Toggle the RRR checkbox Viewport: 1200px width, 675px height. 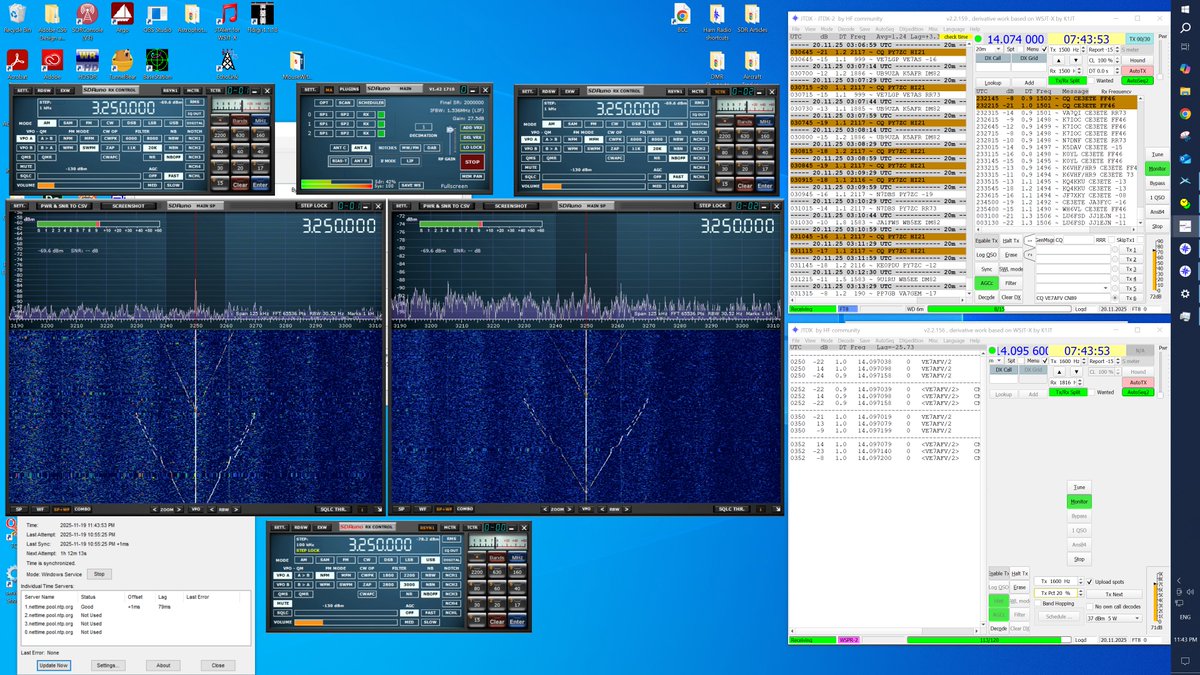pos(1111,240)
